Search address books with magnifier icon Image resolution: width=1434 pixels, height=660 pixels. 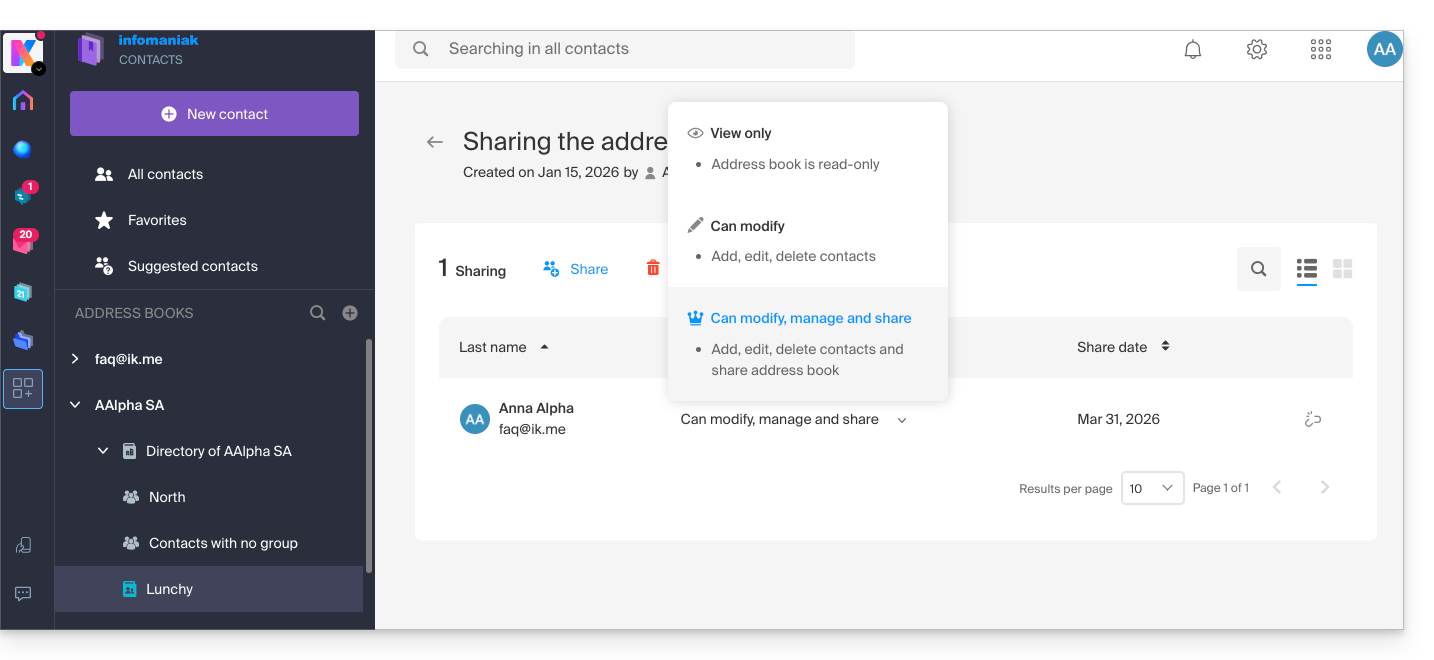[318, 313]
